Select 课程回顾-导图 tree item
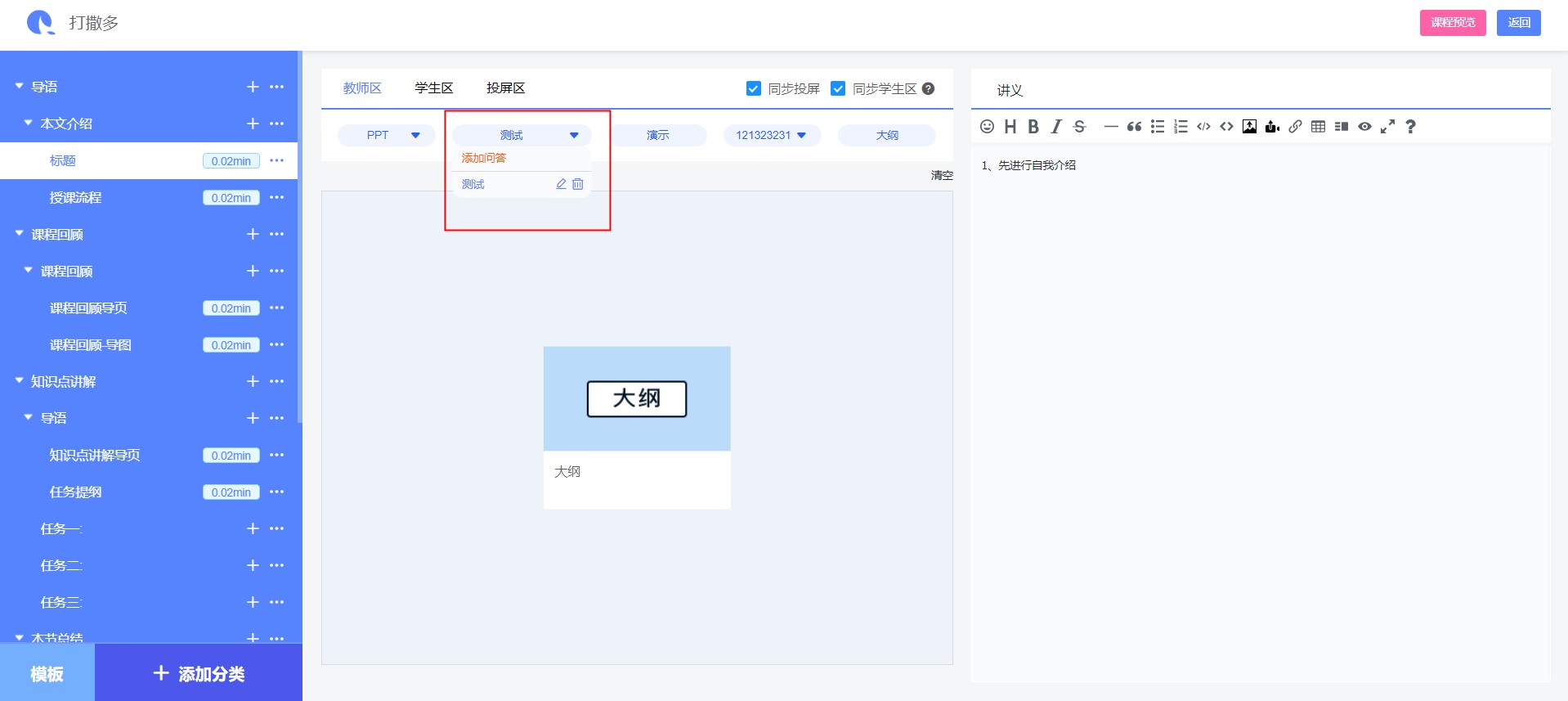 pos(91,344)
